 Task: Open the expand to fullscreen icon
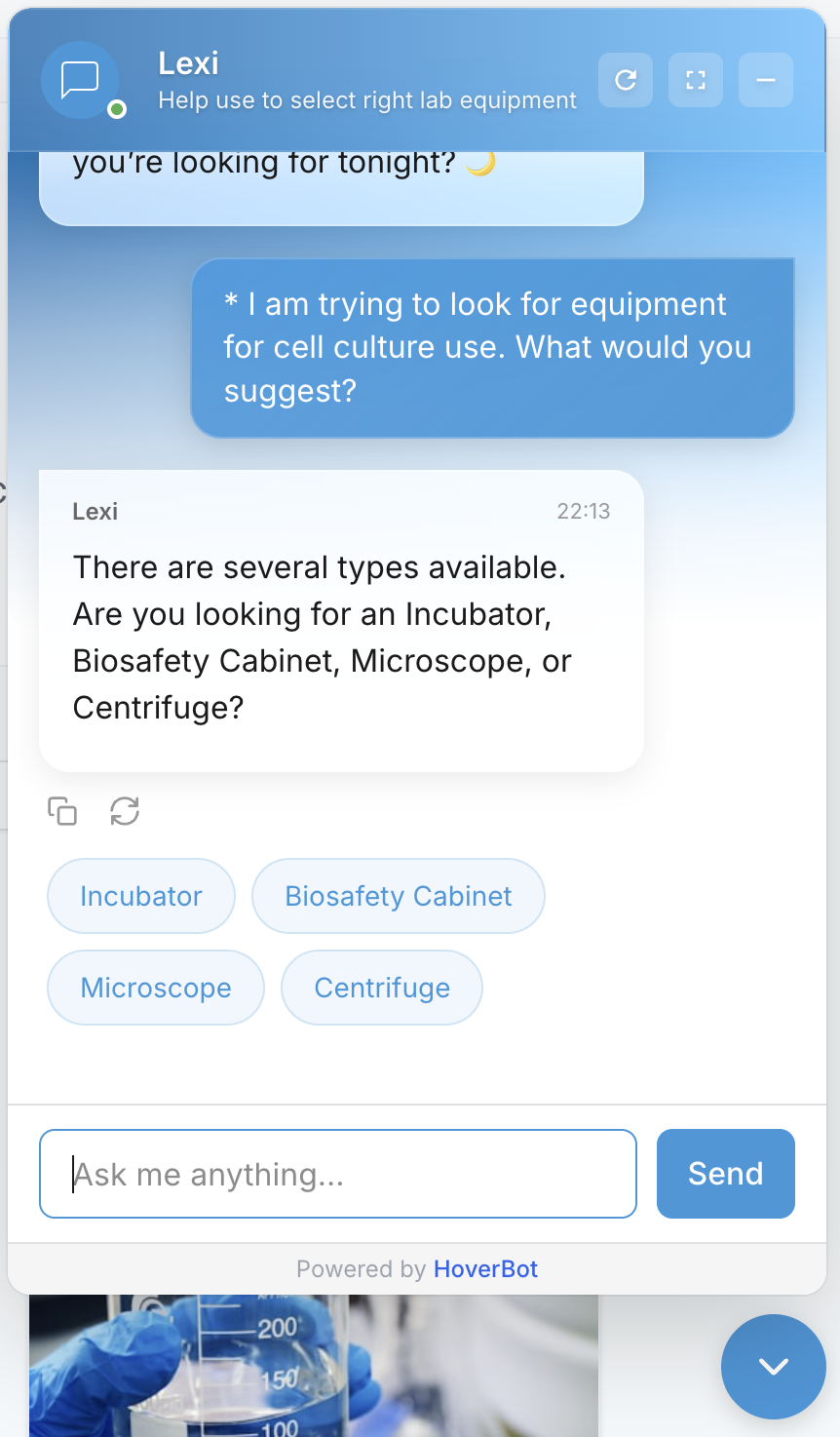coord(695,80)
